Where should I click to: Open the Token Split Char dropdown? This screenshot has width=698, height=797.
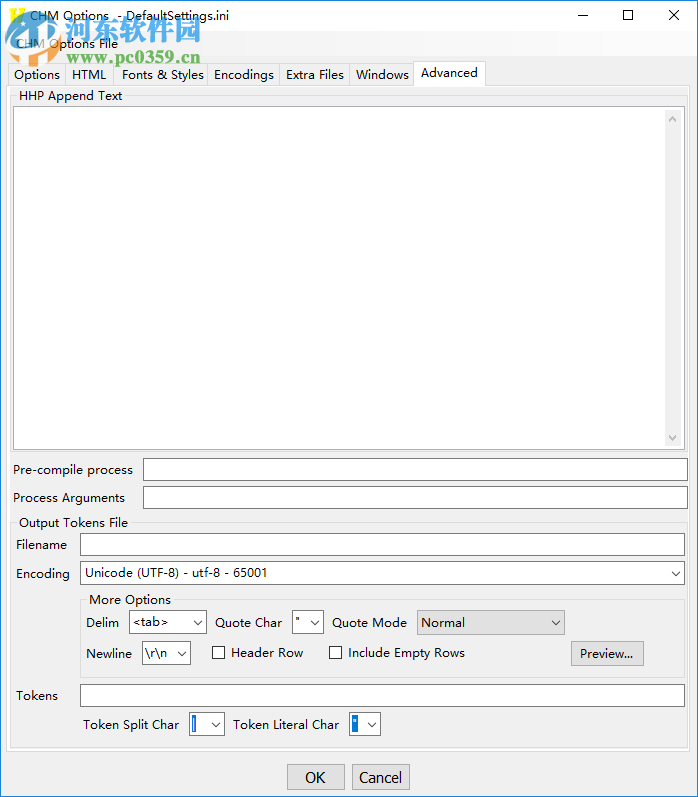point(216,724)
